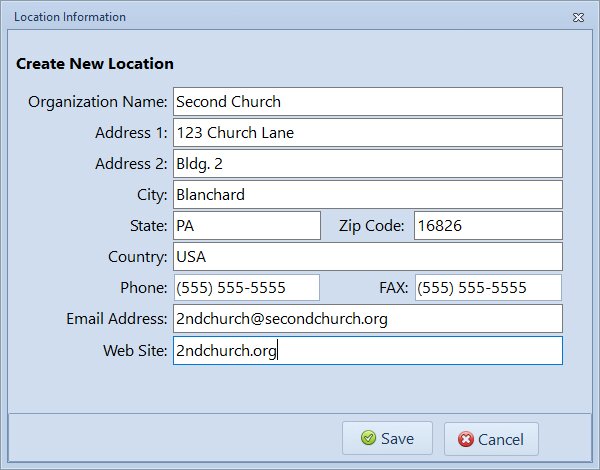Click the City field containing Blanchard
The image size is (600, 470).
click(368, 194)
